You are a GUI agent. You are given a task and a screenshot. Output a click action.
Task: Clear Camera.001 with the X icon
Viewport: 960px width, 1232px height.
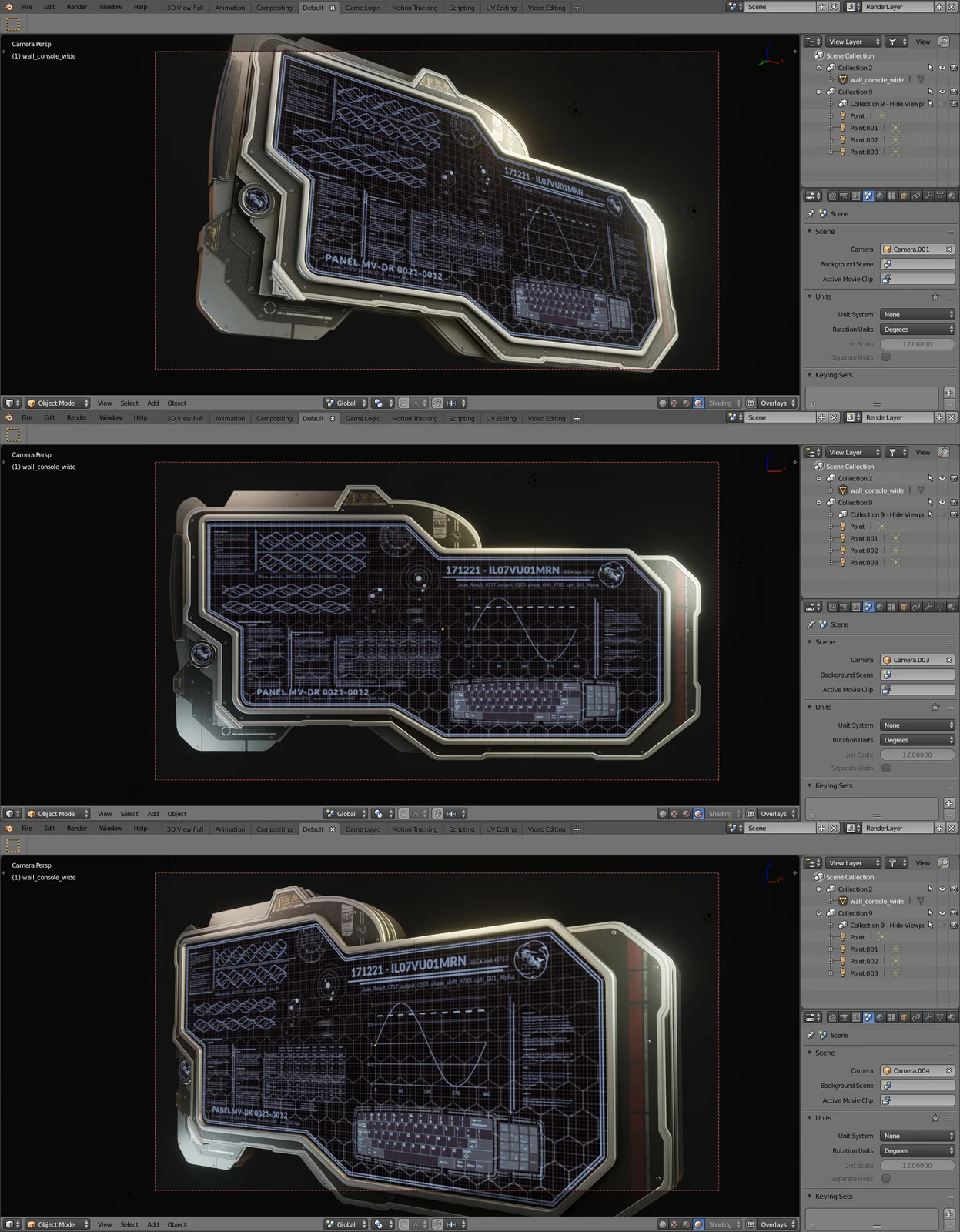[949, 249]
